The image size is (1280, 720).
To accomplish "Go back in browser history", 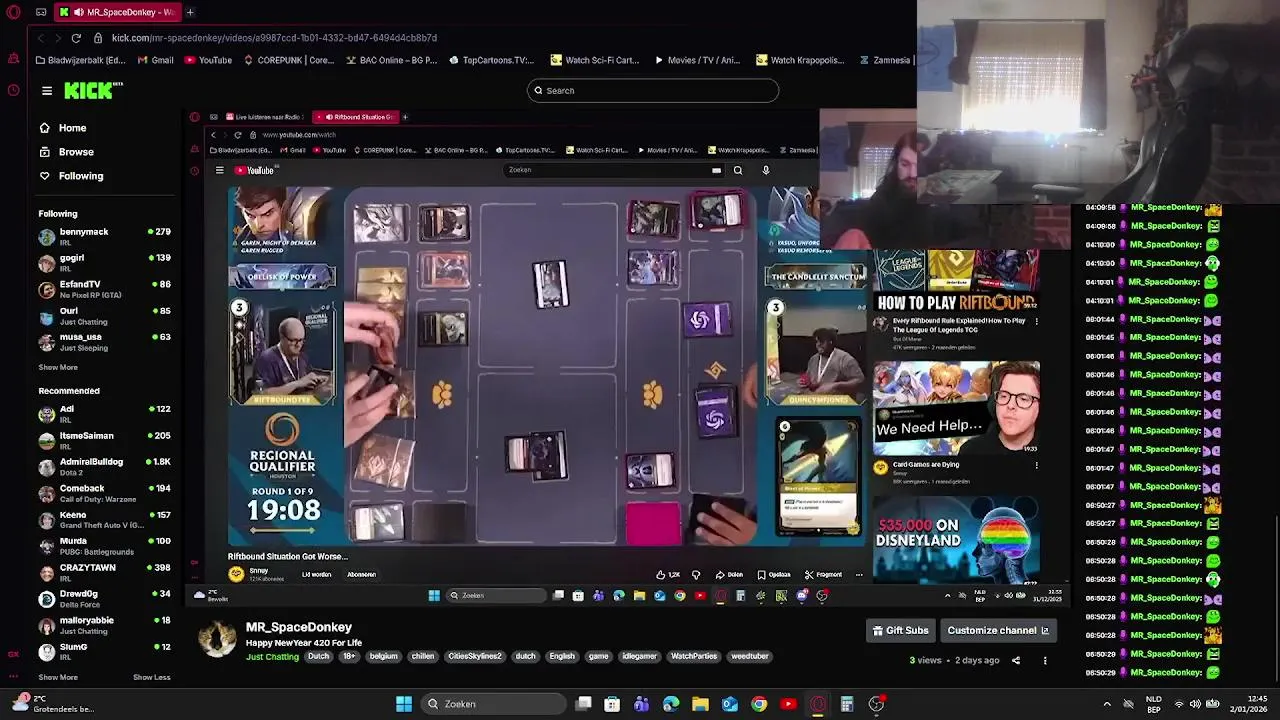I will point(40,38).
